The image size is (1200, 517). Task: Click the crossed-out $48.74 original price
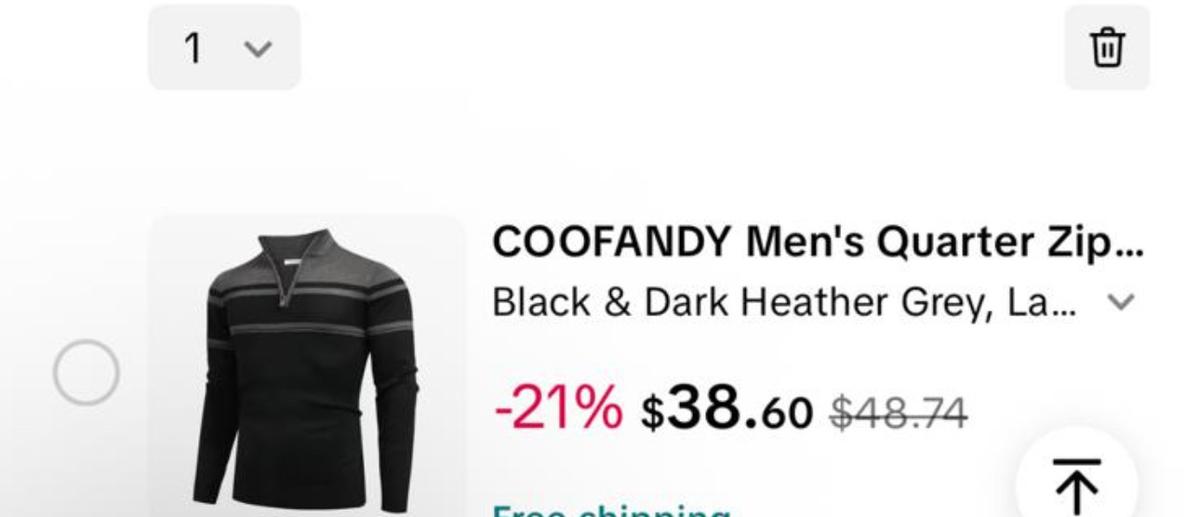(898, 411)
